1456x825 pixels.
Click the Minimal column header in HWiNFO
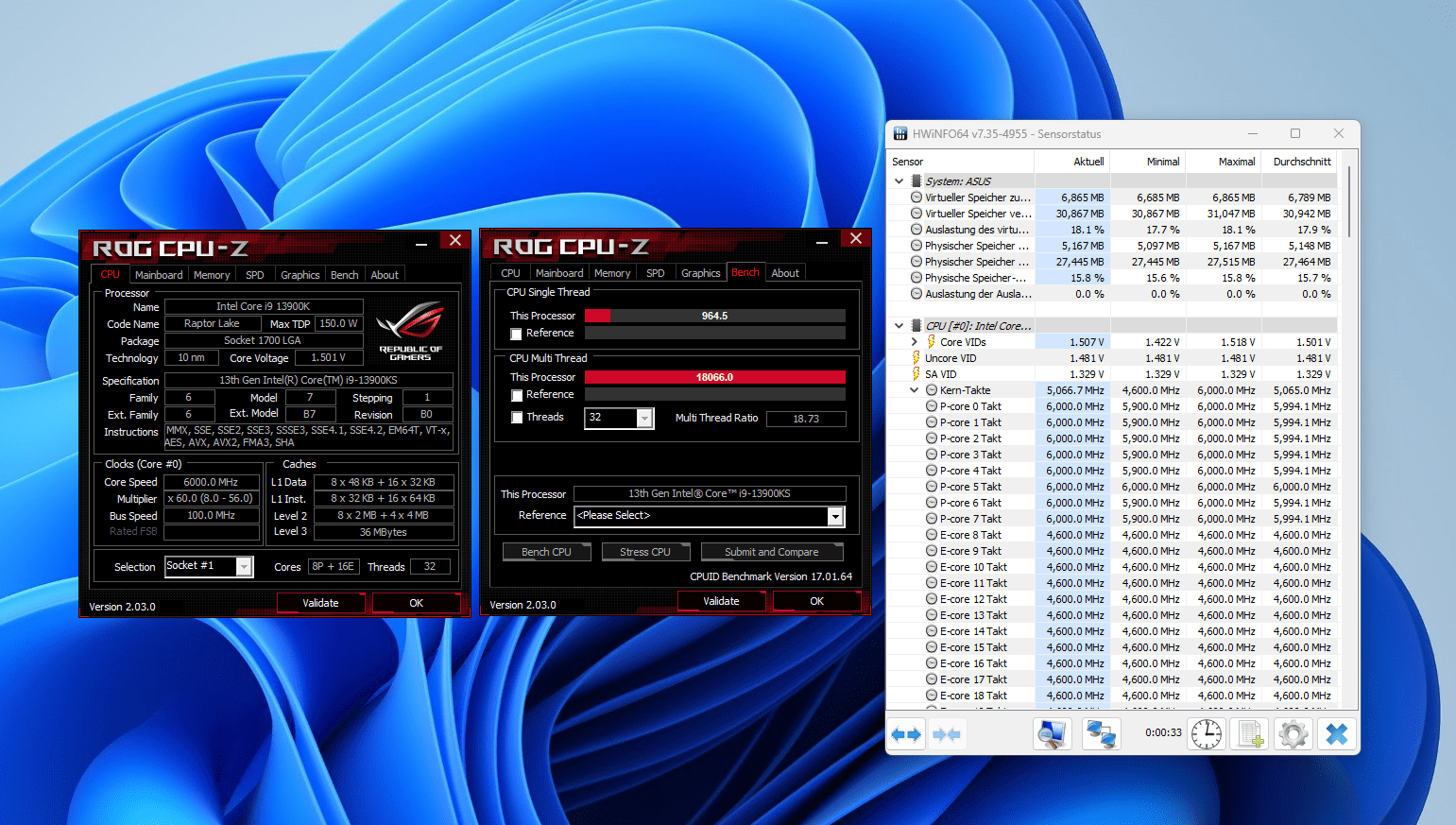[1148, 162]
